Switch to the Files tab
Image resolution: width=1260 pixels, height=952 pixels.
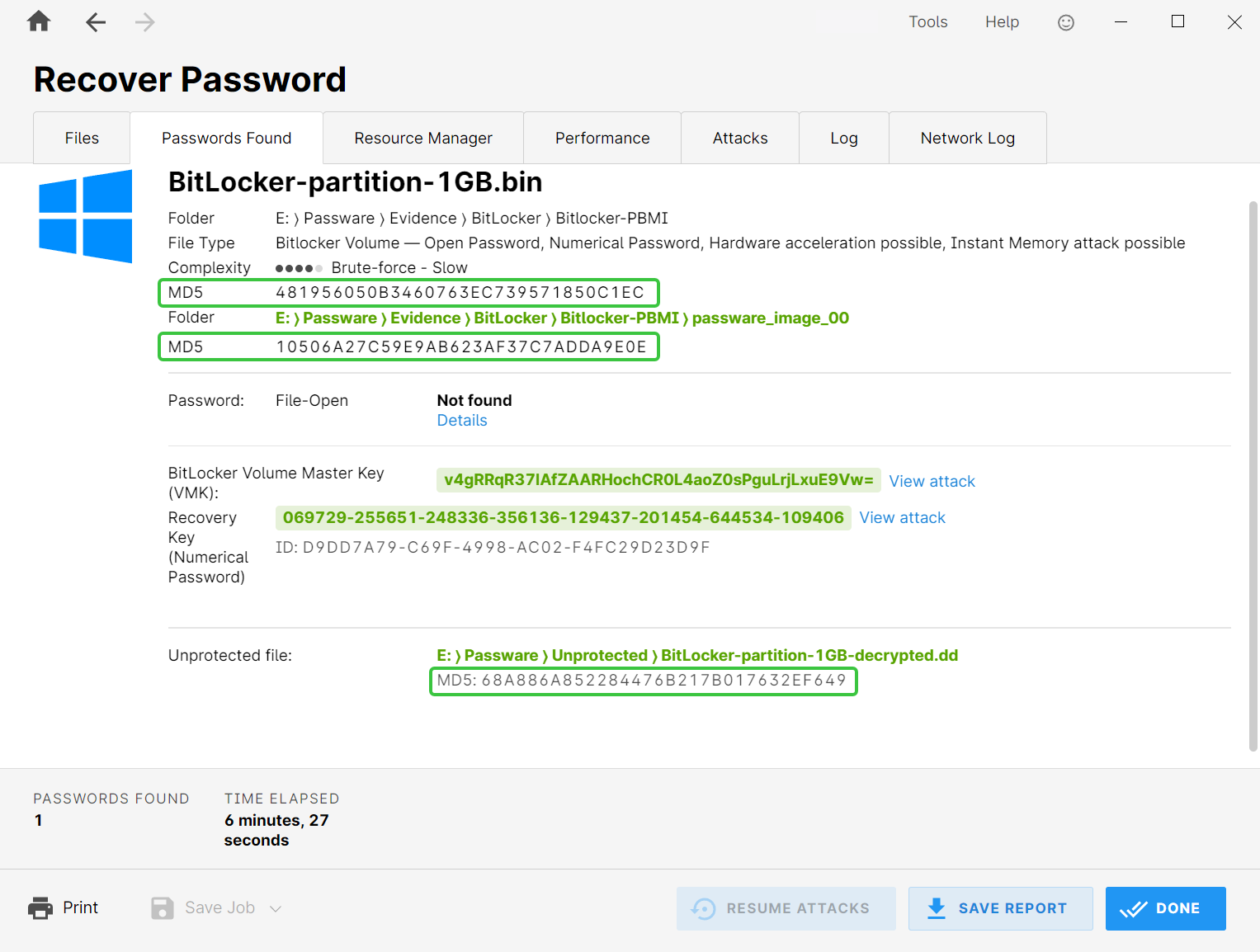[82, 138]
